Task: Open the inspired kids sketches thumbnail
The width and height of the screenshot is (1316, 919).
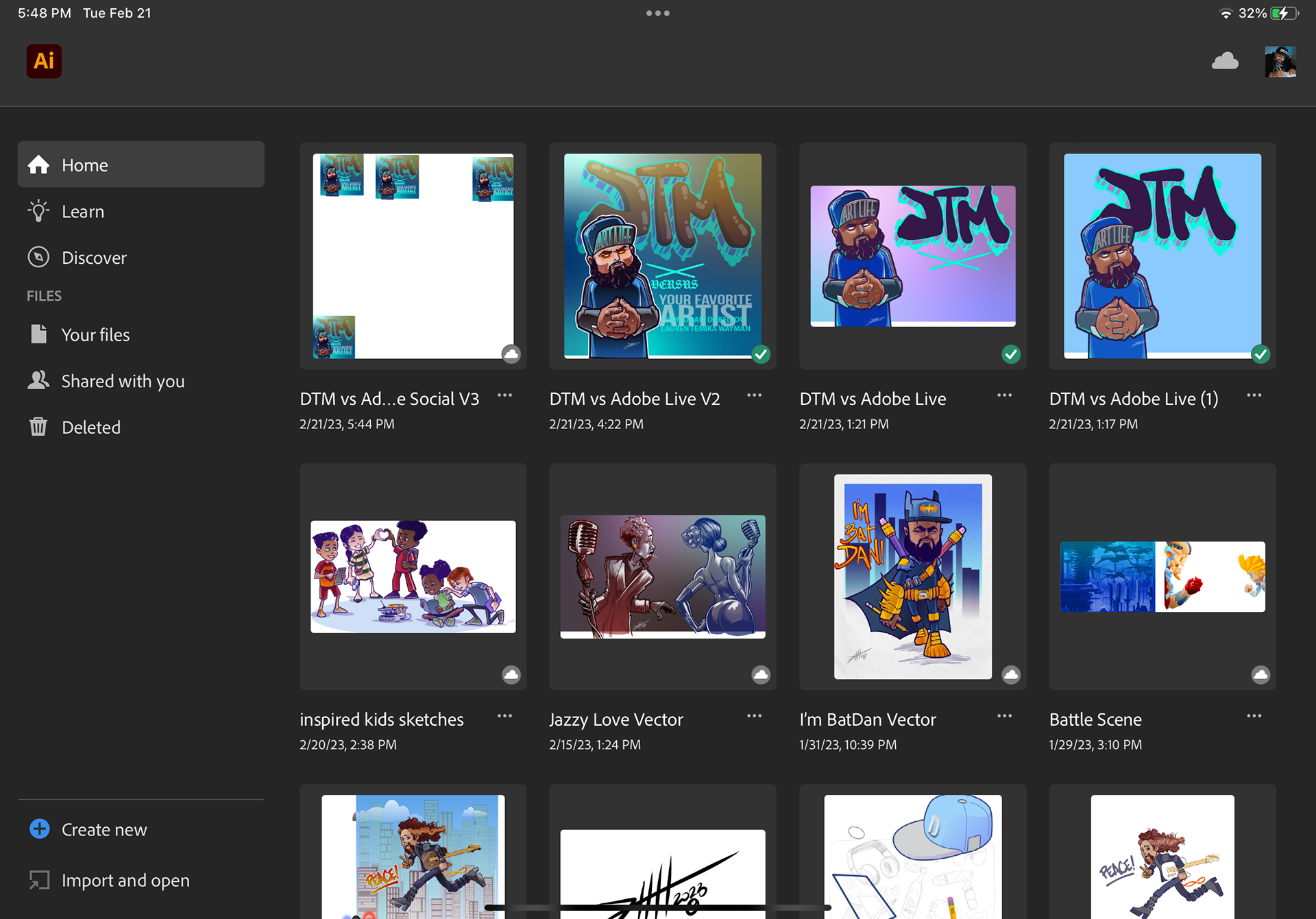Action: coord(413,577)
